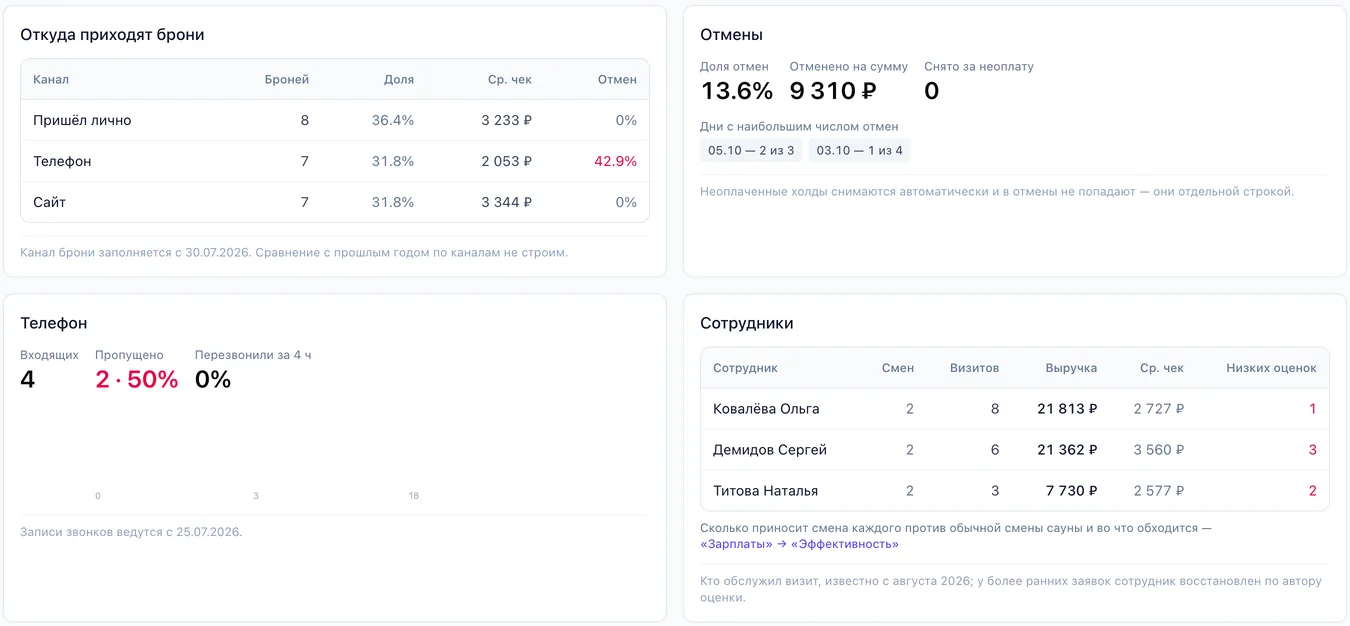Click the average check value "3 560 ₽"
This screenshot has height=626, width=1350.
[x=1159, y=450]
